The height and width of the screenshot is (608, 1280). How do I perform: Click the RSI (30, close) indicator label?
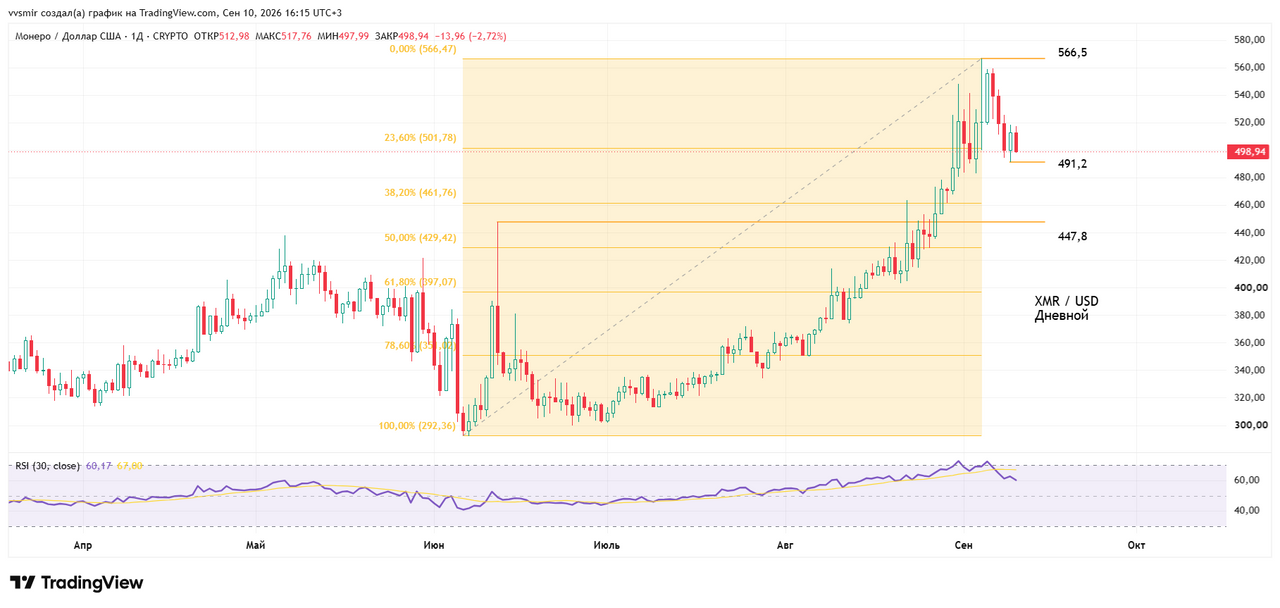coord(48,465)
